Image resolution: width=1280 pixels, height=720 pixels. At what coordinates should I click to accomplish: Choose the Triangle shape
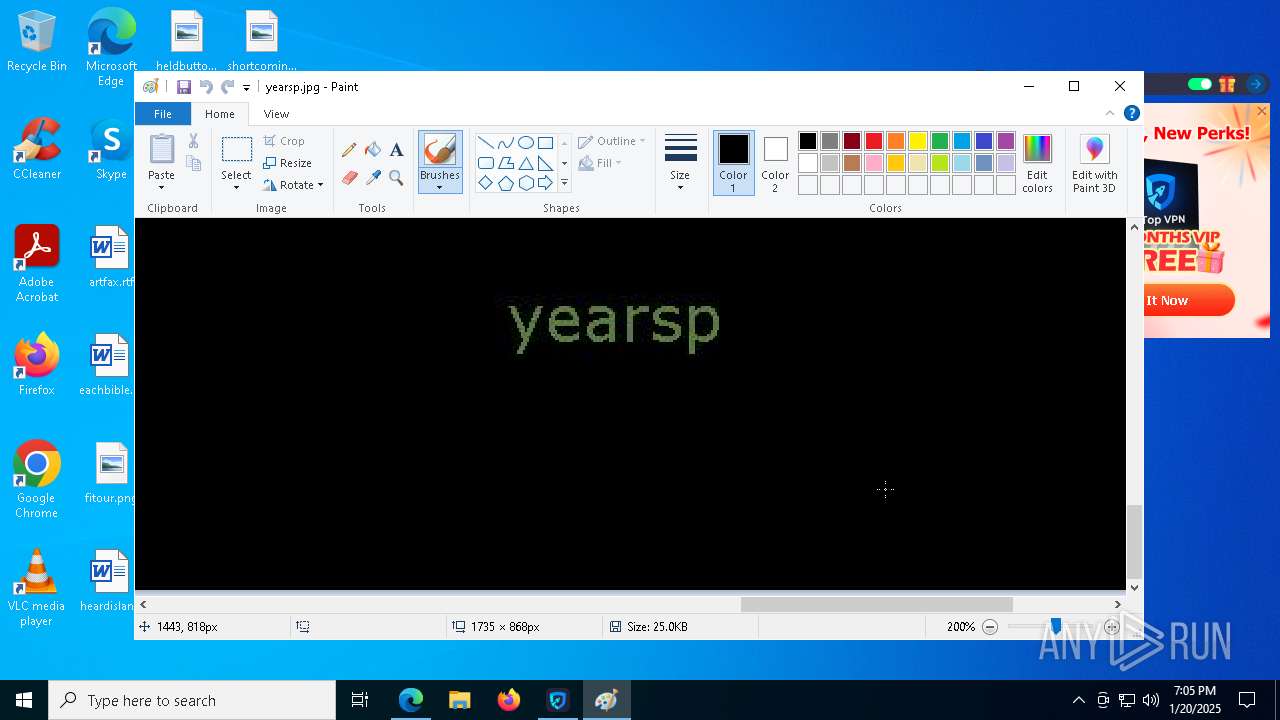pos(525,163)
